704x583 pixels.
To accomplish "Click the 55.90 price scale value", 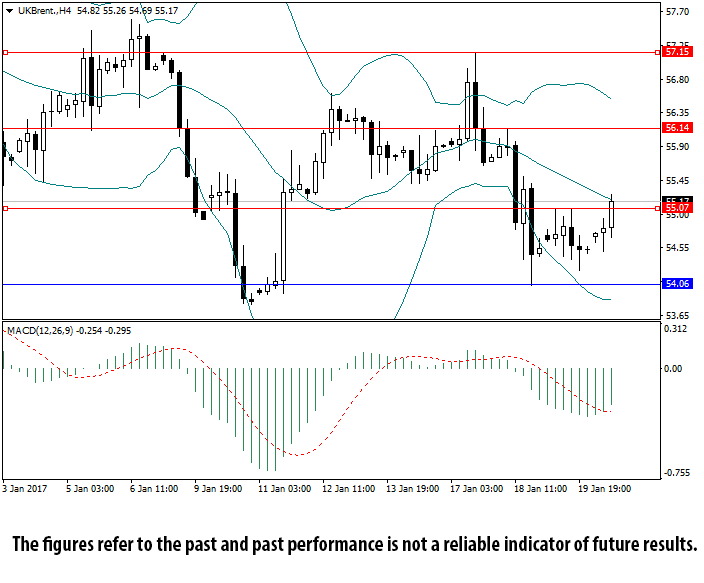I will [x=677, y=147].
